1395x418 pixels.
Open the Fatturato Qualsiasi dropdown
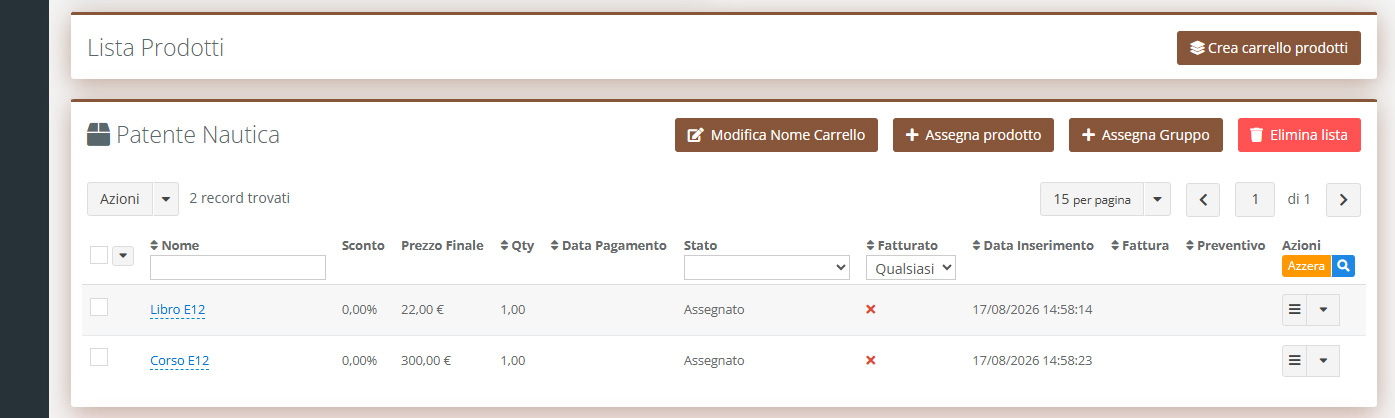click(911, 267)
